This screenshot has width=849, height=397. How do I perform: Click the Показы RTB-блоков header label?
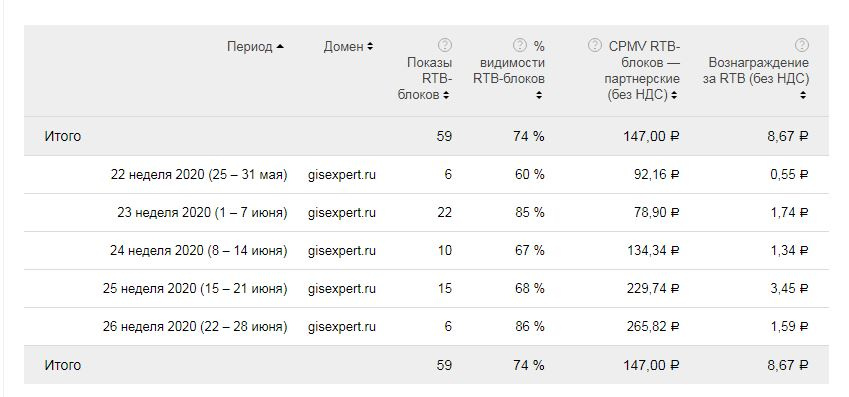pyautogui.click(x=425, y=79)
